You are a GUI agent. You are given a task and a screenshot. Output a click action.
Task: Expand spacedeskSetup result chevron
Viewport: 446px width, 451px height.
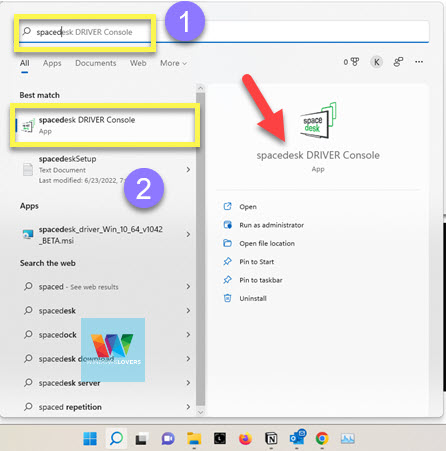tap(188, 169)
